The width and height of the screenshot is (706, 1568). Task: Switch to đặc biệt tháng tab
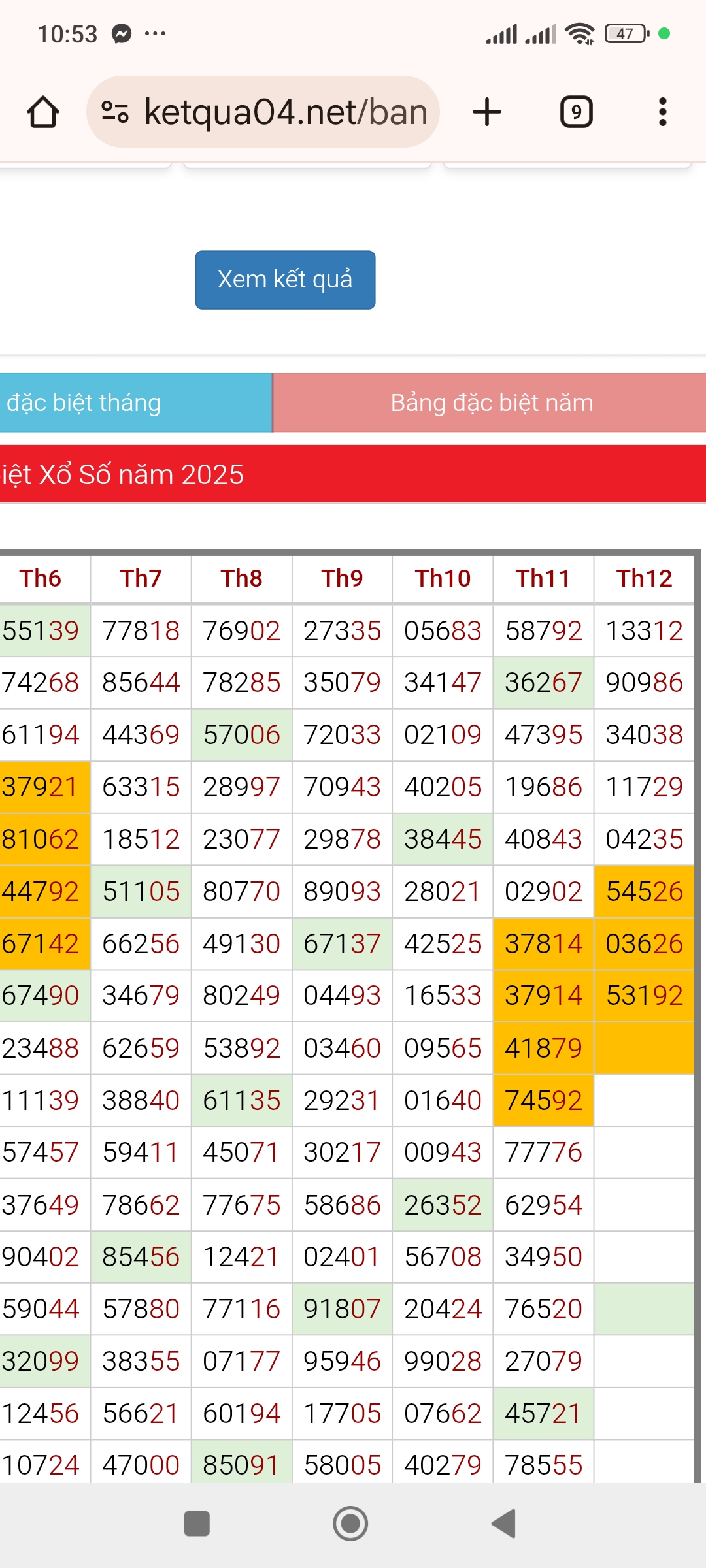(135, 402)
